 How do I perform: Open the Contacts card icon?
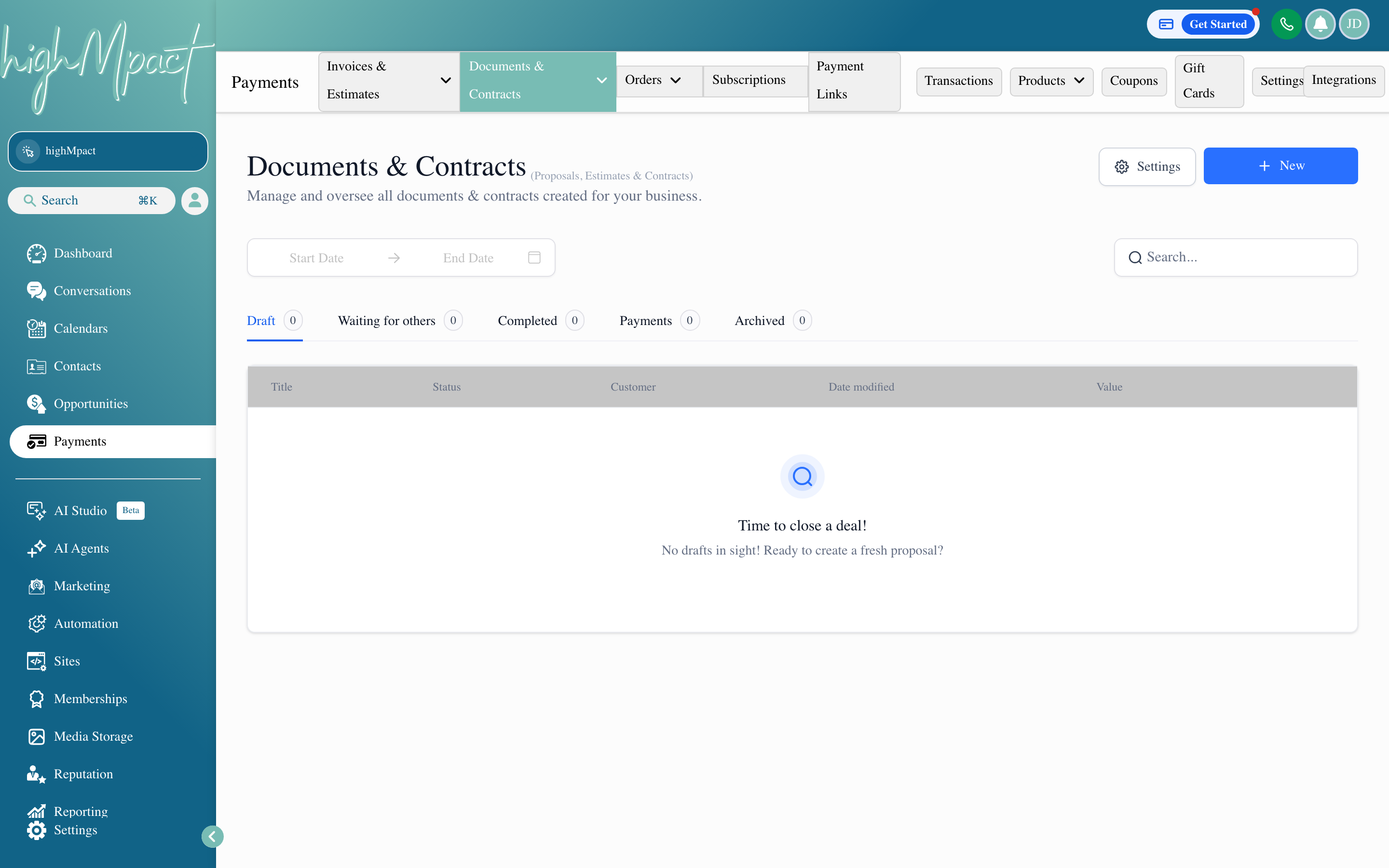pyautogui.click(x=36, y=366)
